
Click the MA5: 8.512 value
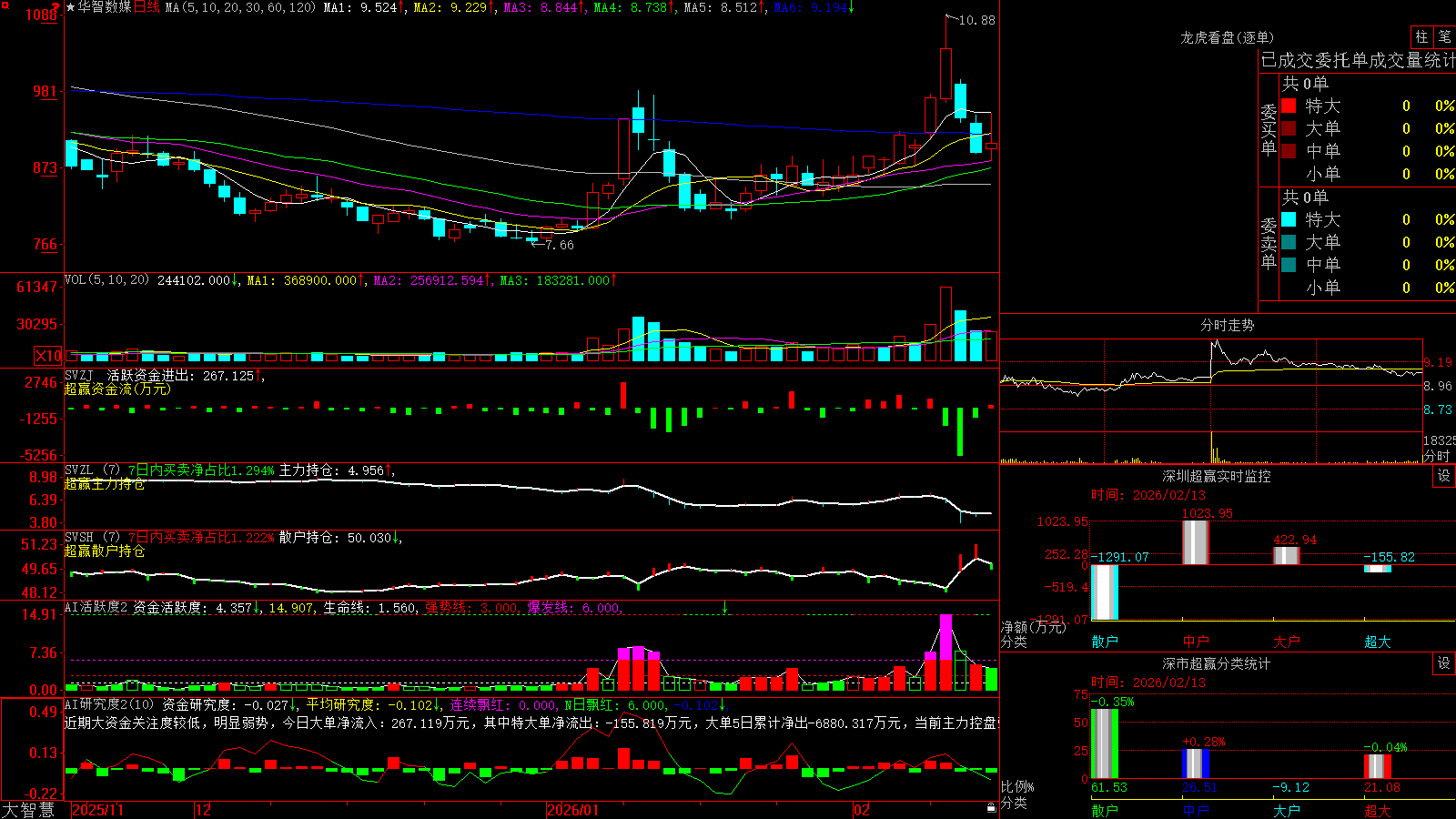point(721,7)
